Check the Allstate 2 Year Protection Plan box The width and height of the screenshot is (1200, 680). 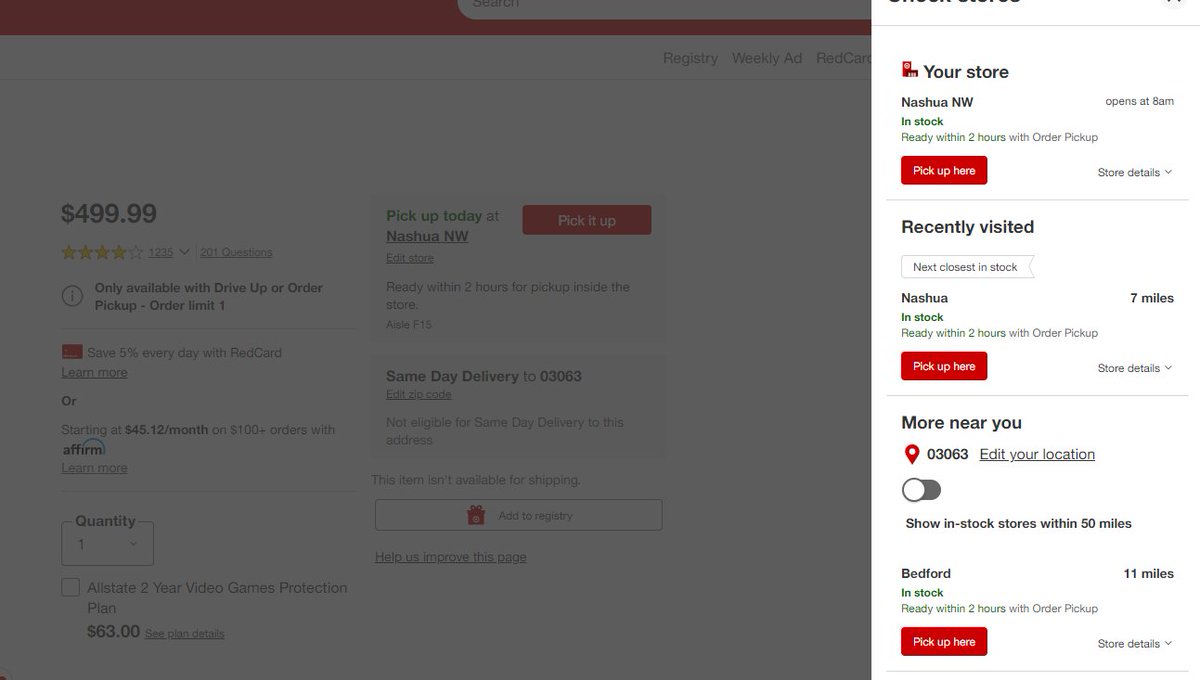[71, 587]
